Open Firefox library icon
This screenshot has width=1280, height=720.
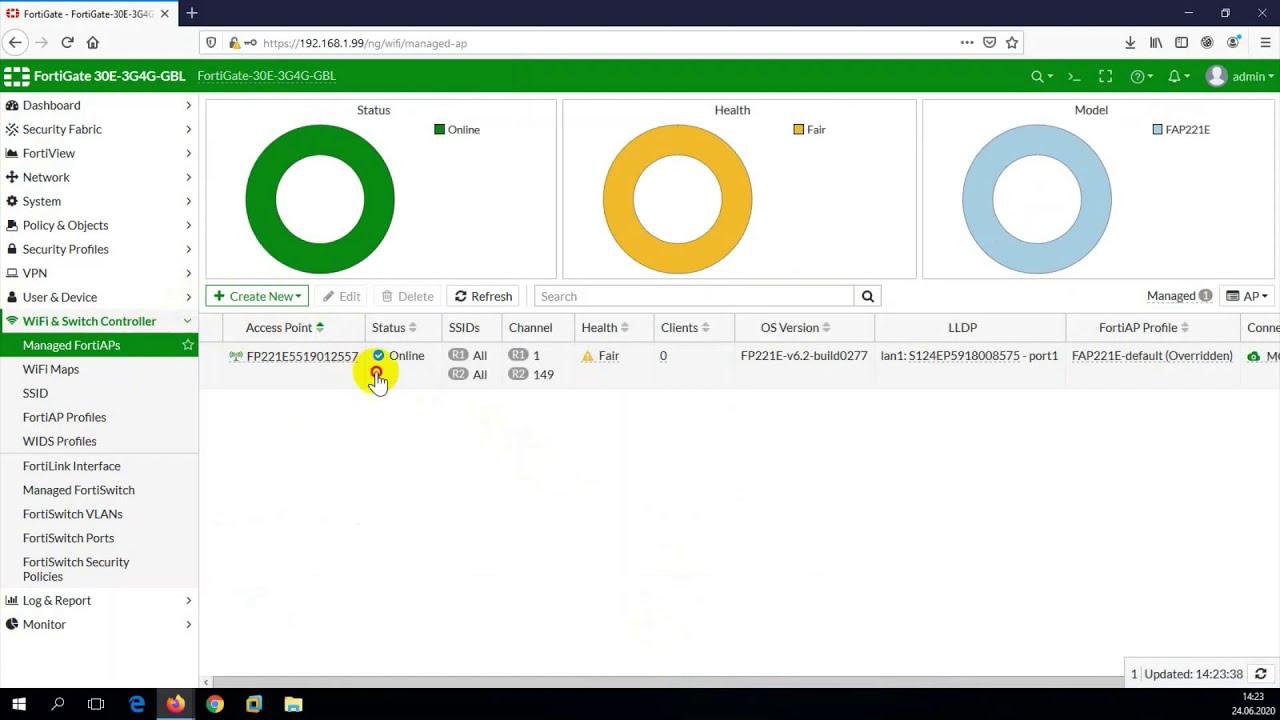pos(1156,42)
